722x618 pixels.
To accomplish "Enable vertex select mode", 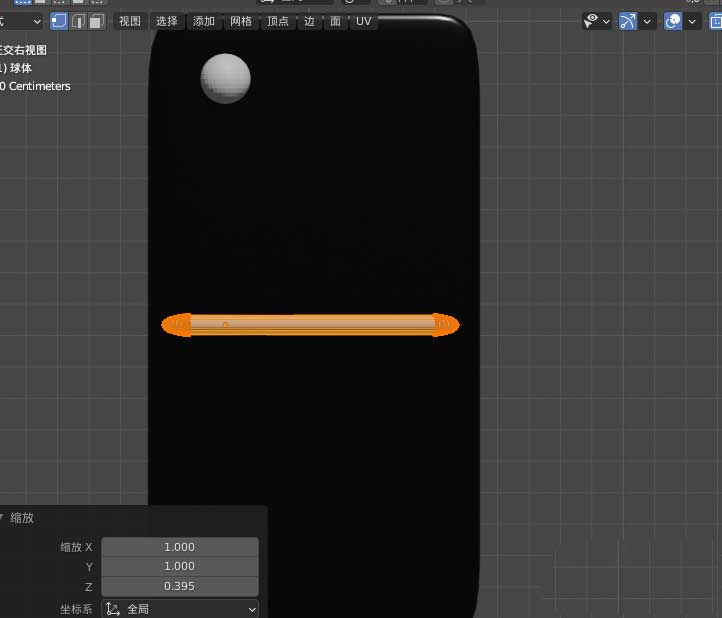I will pyautogui.click(x=58, y=21).
